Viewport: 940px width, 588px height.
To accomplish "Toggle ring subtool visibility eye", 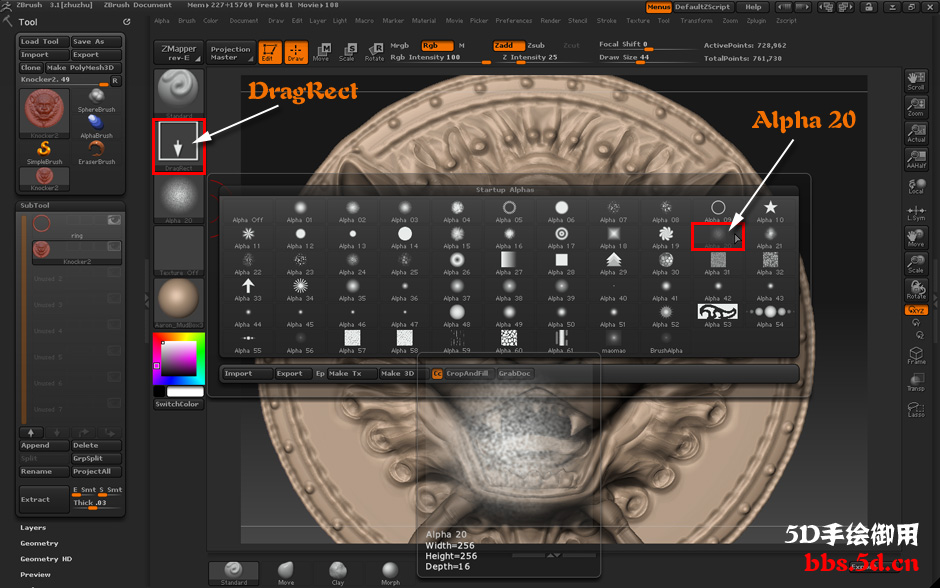I will click(x=114, y=221).
